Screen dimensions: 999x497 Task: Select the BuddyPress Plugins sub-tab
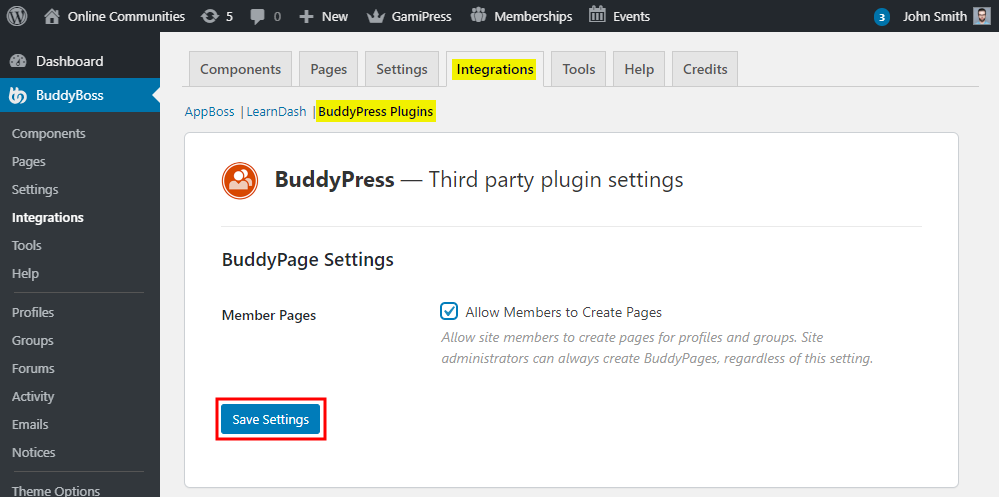(x=376, y=112)
